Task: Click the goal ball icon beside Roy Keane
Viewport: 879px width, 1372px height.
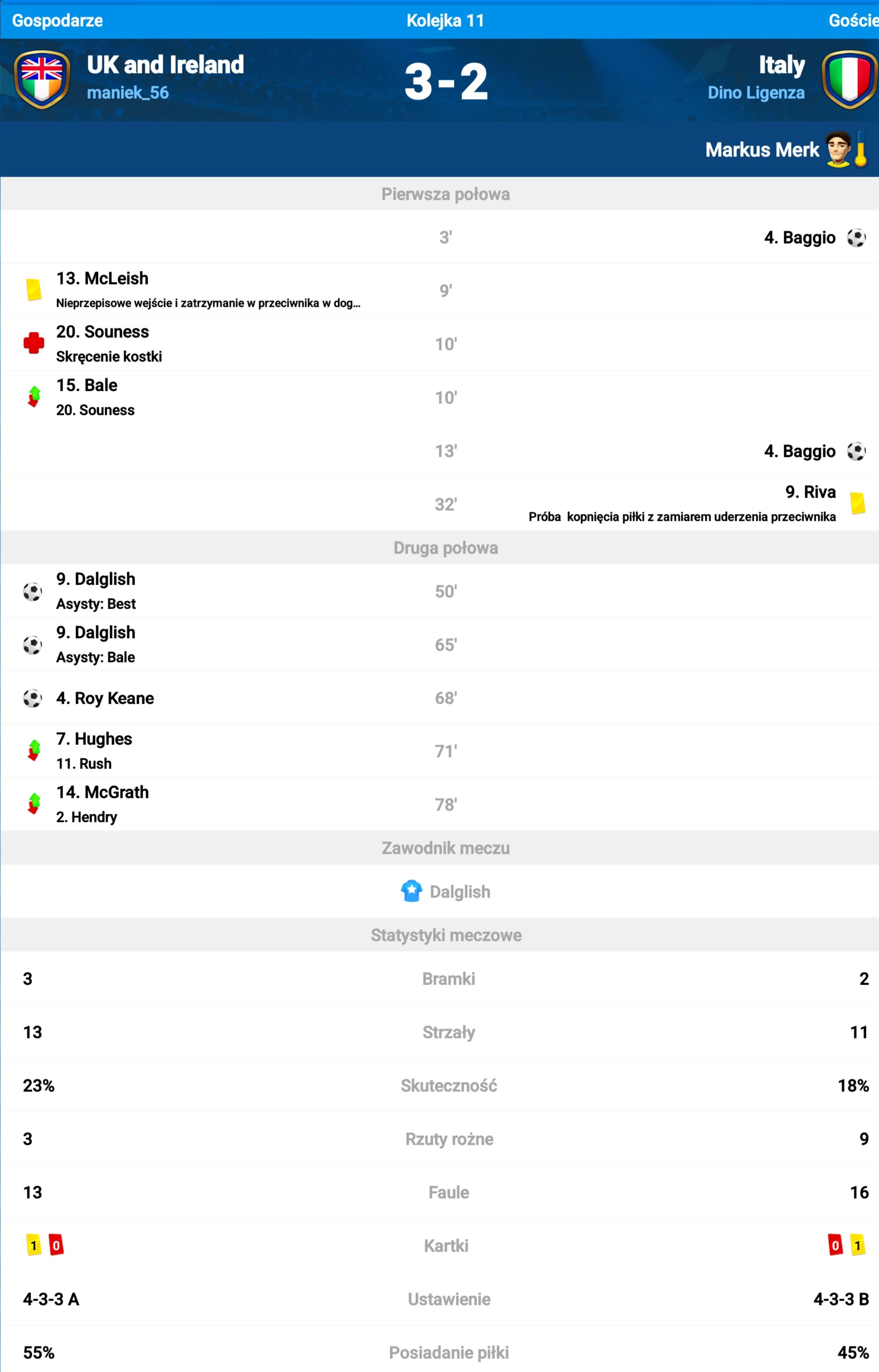Action: pyautogui.click(x=33, y=698)
